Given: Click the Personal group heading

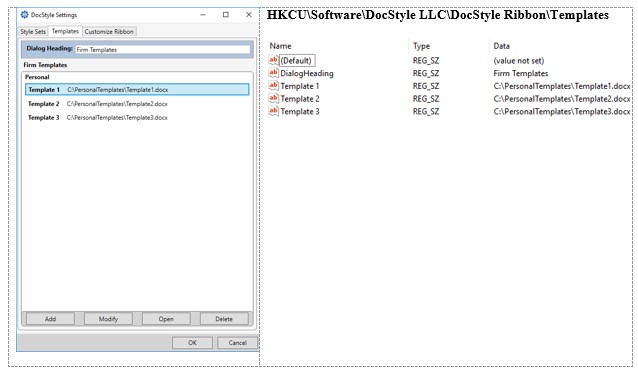Looking at the screenshot, I should (x=37, y=77).
